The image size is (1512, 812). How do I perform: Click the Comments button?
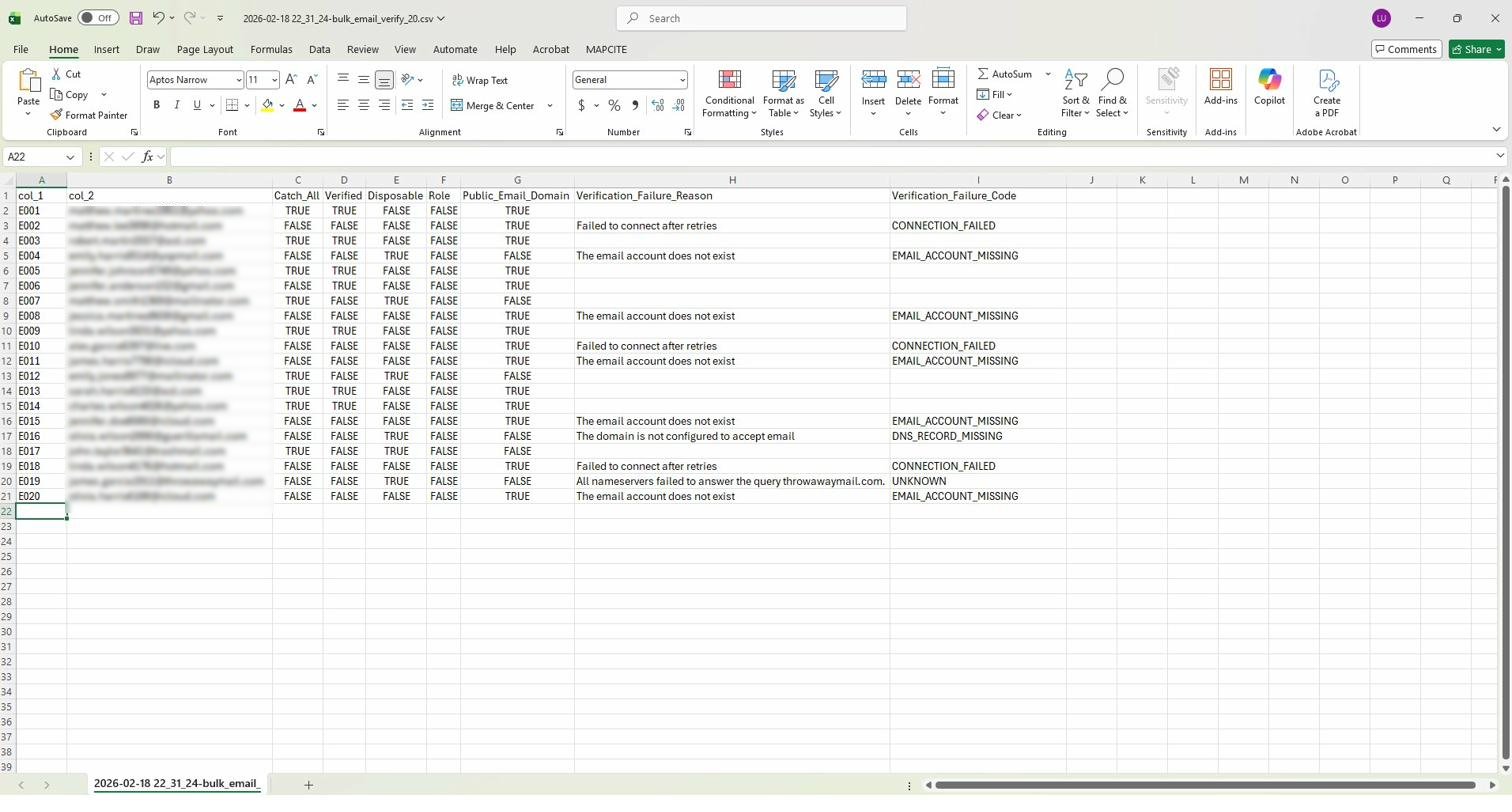coord(1405,49)
